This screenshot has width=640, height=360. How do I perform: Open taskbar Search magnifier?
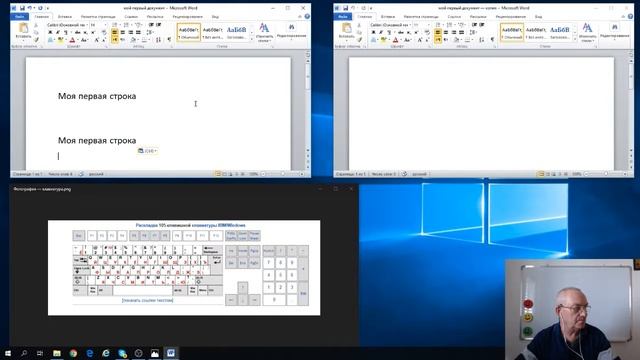[x=24, y=353]
